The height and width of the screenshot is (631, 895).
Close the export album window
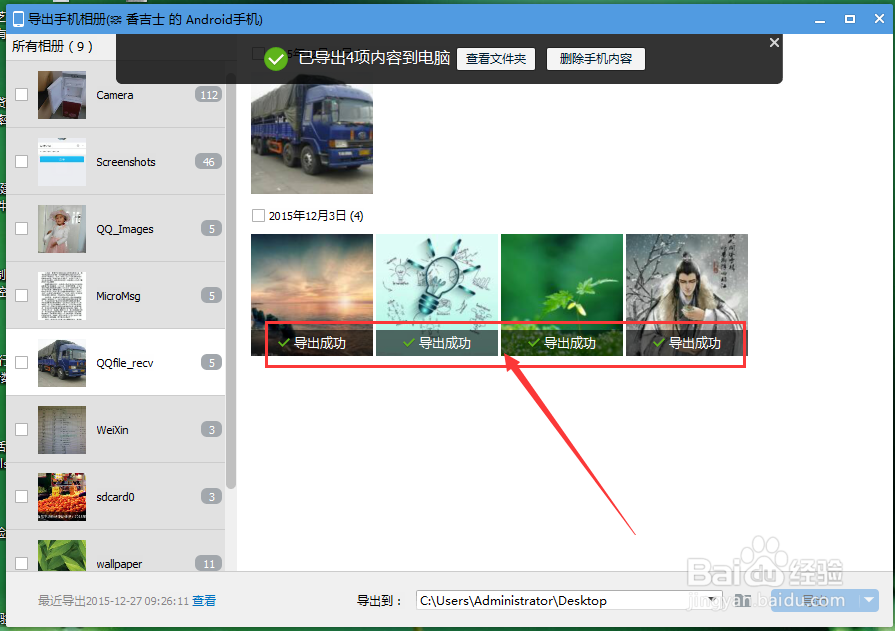(x=879, y=19)
